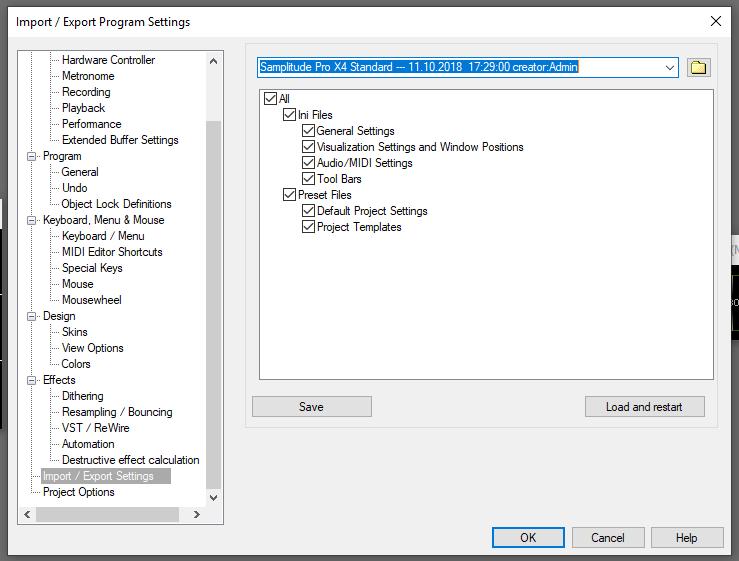Click the Cancel button

608,537
